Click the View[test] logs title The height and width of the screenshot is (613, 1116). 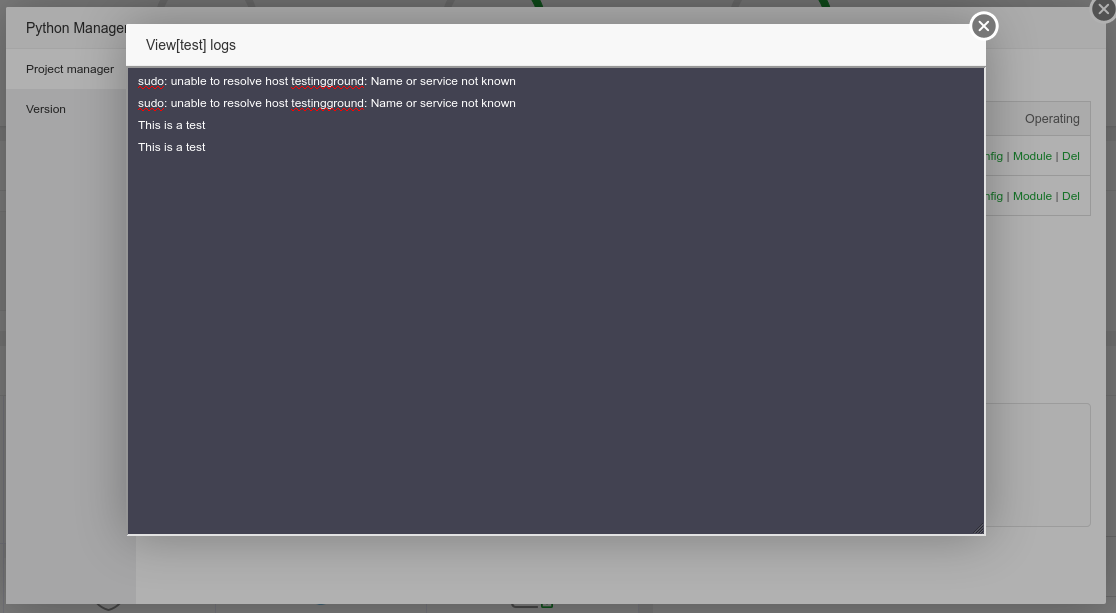click(x=191, y=45)
